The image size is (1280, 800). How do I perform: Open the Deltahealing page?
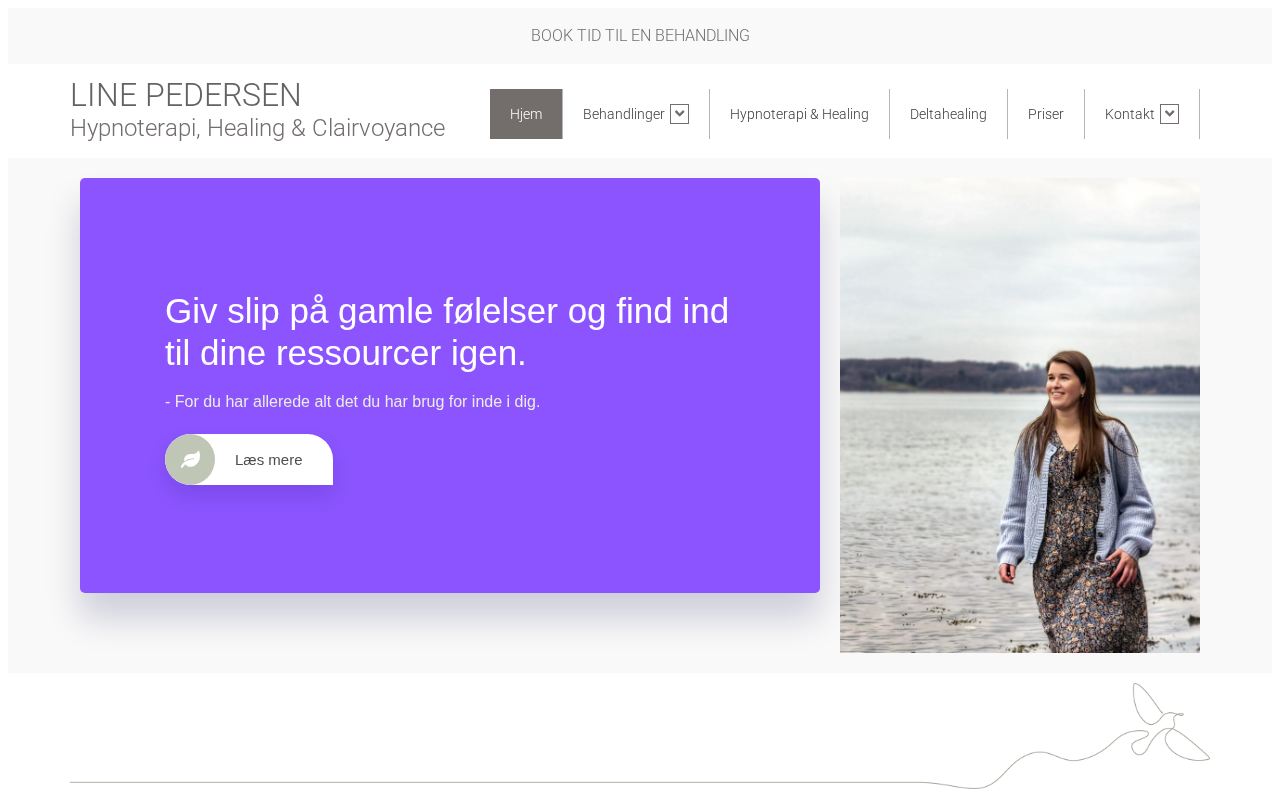(948, 114)
